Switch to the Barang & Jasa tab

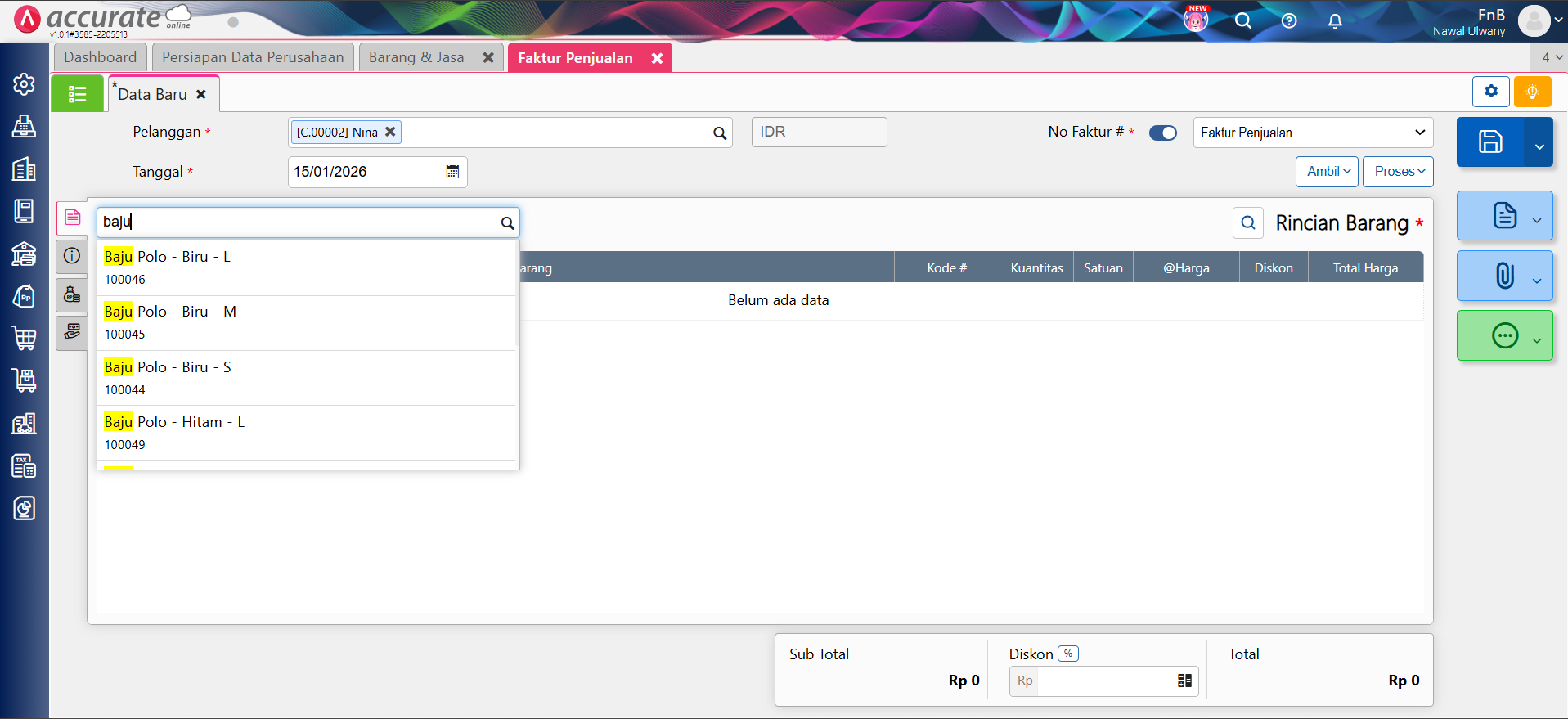(x=416, y=57)
